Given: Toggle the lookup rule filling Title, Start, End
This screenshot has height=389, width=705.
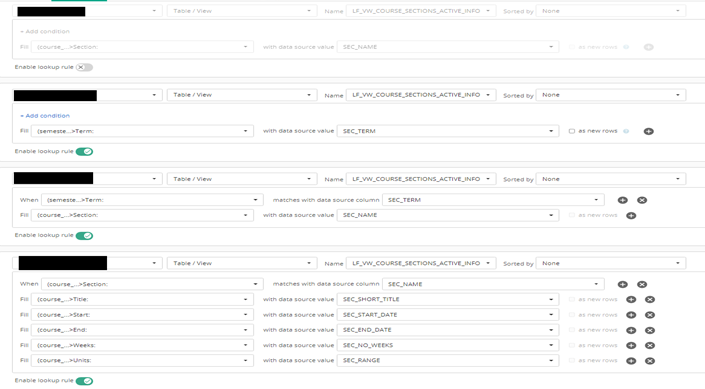Looking at the screenshot, I should pos(84,381).
